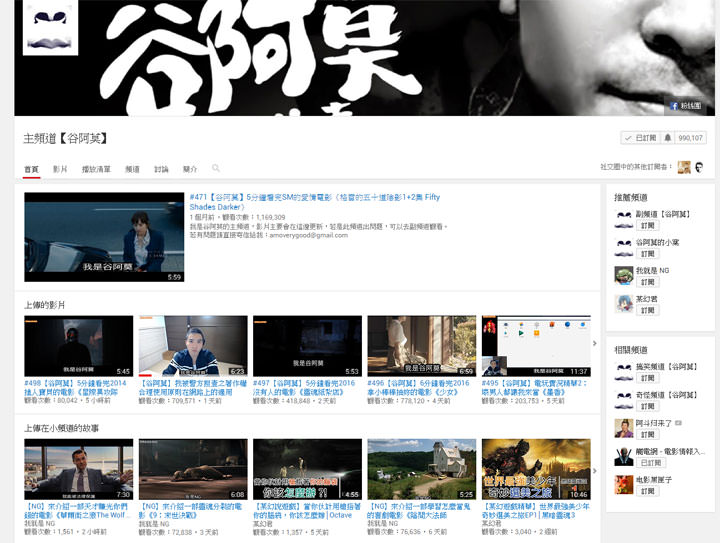Select the 首頁 tab
Image resolution: width=720 pixels, height=543 pixels.
31,169
